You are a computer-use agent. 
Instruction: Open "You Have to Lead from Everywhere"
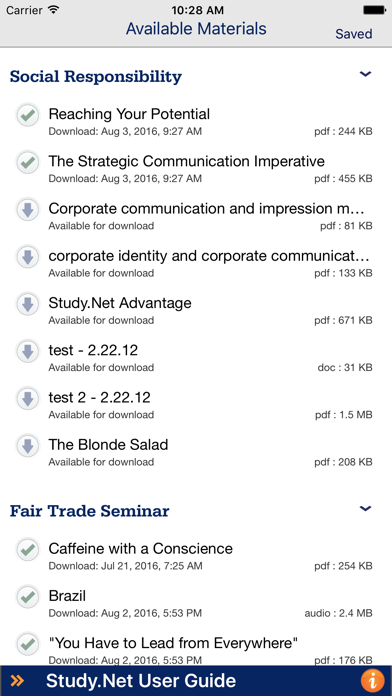coord(196,647)
